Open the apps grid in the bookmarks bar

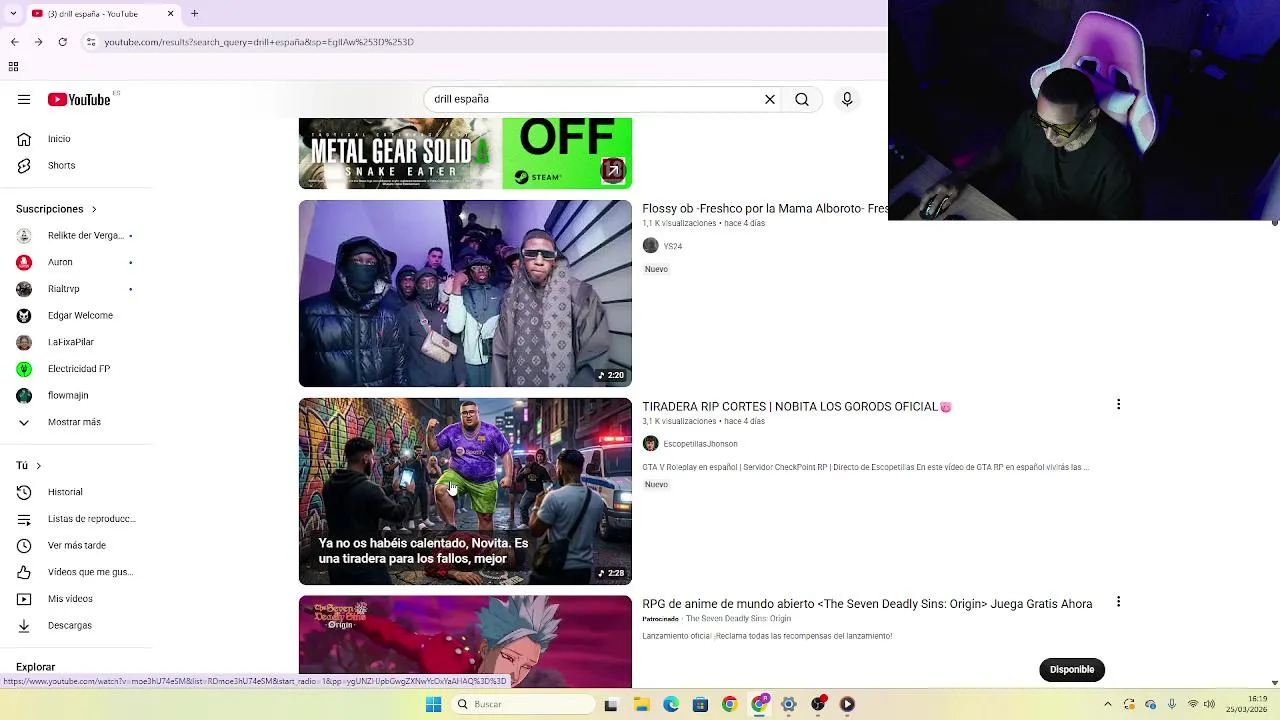pyautogui.click(x=13, y=67)
